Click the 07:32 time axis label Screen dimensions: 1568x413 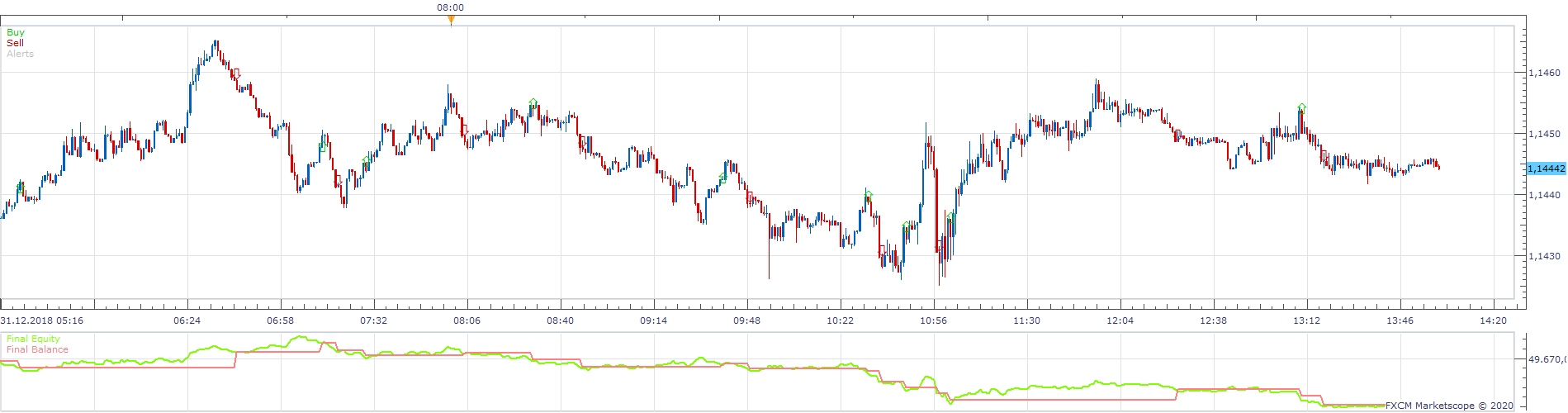pyautogui.click(x=373, y=320)
